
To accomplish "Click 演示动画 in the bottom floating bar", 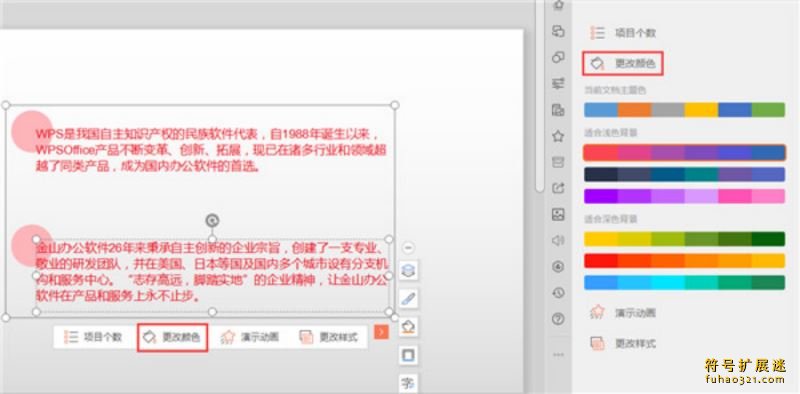I will (x=250, y=337).
